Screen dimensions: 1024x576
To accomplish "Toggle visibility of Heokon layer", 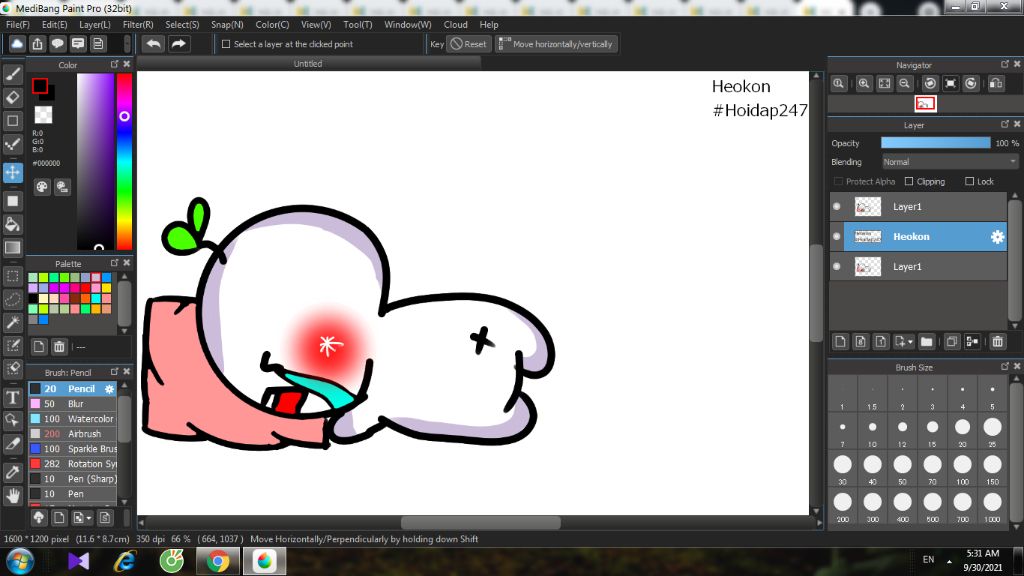I will coord(837,236).
